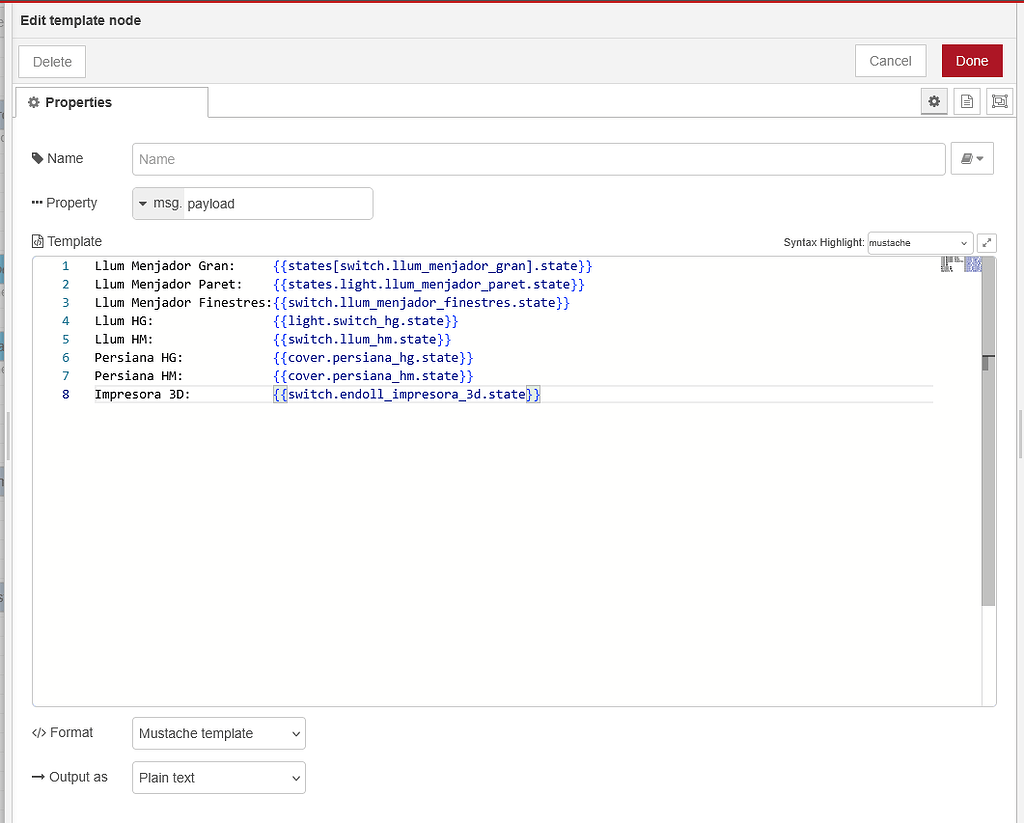Confirm changes with the Done button
Screen dimensions: 1024x823
[971, 60]
